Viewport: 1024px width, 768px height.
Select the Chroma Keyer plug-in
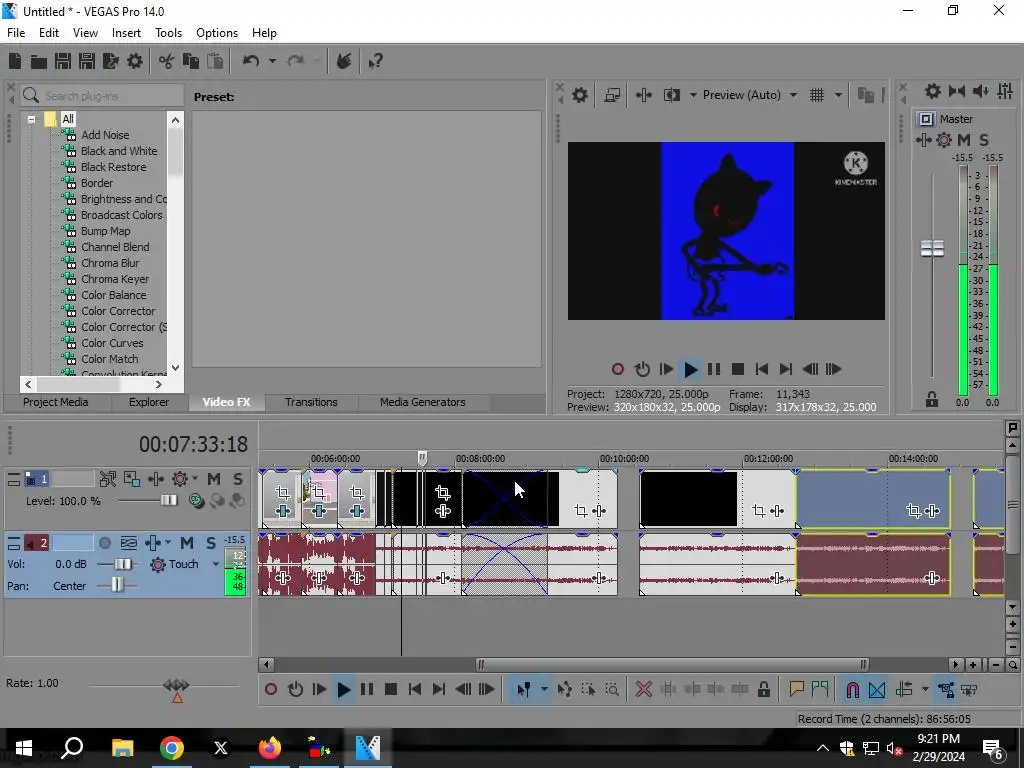115,279
